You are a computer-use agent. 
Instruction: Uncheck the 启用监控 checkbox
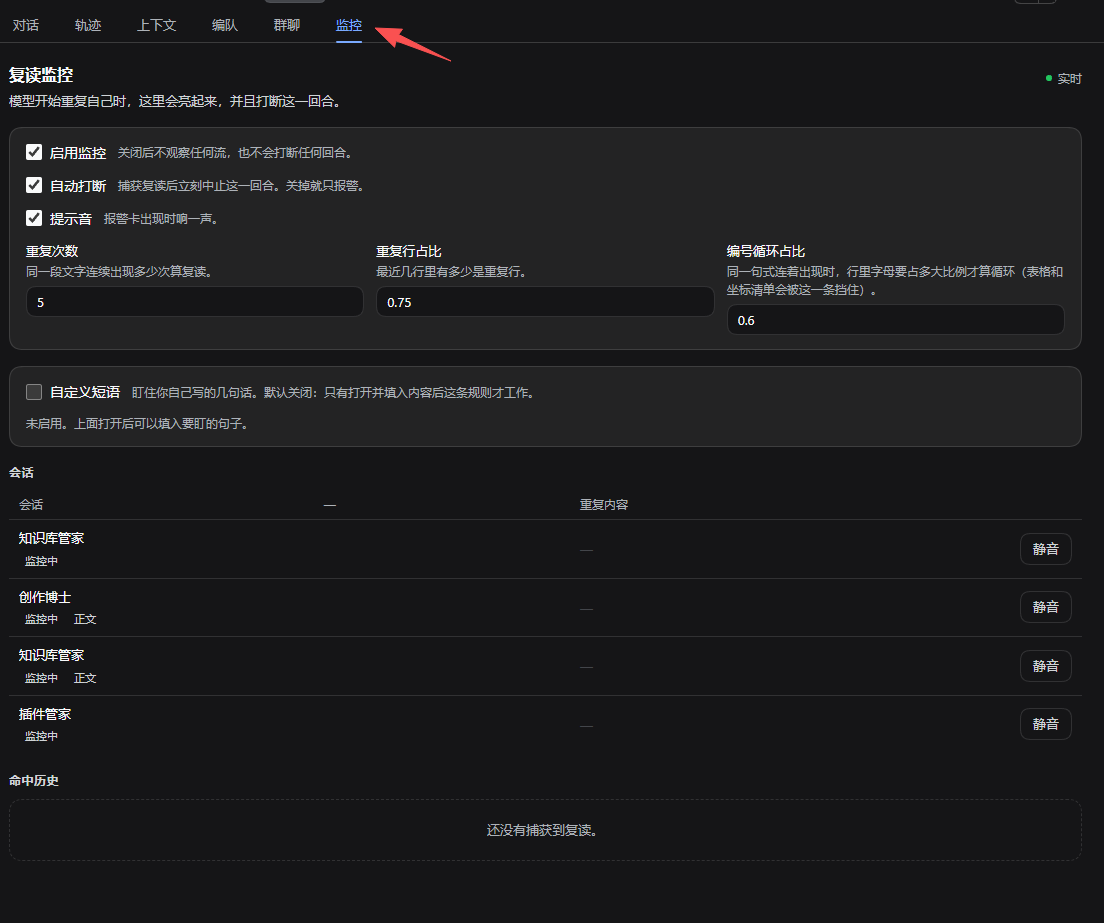[34, 152]
